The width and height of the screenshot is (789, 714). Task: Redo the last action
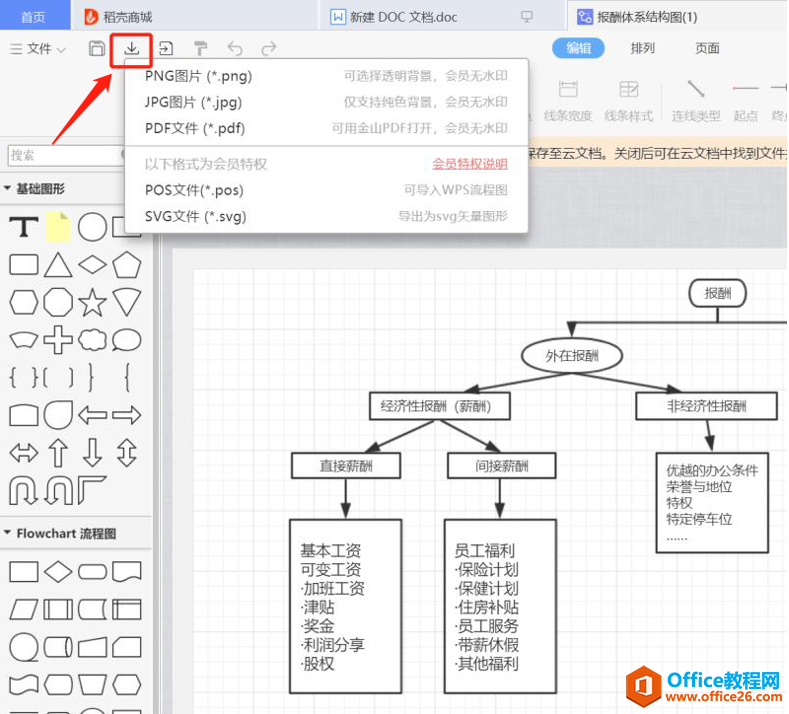pos(269,48)
